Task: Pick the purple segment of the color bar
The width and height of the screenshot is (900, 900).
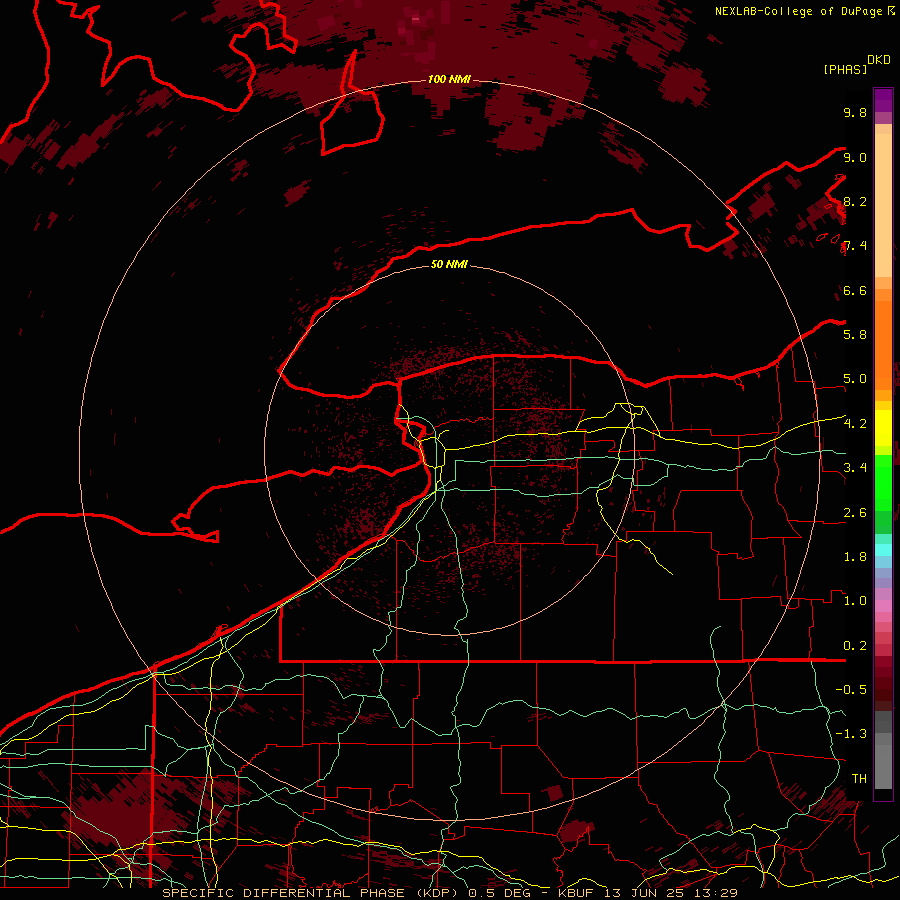Action: [883, 100]
